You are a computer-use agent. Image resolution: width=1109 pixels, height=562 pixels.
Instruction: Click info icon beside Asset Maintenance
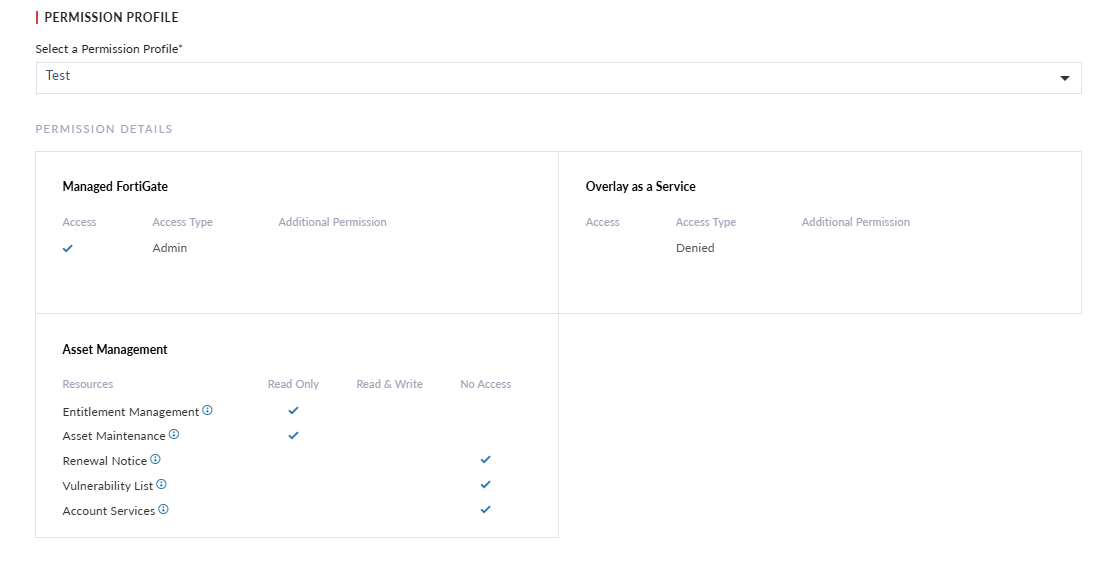point(174,435)
